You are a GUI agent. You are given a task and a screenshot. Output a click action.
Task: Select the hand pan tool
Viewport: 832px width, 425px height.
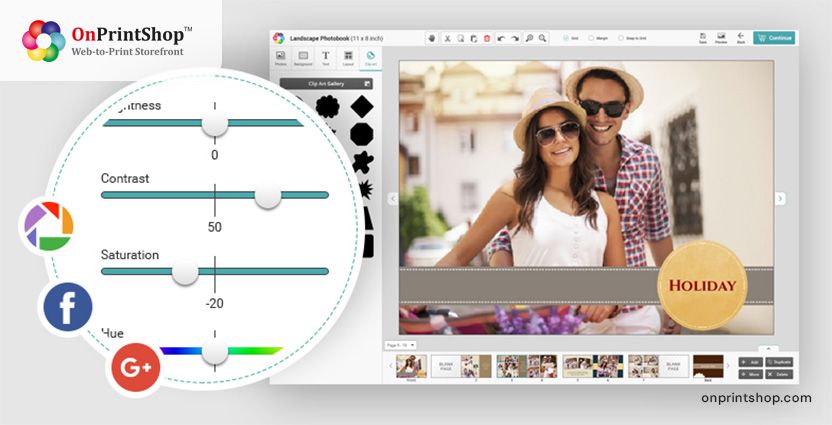(432, 38)
